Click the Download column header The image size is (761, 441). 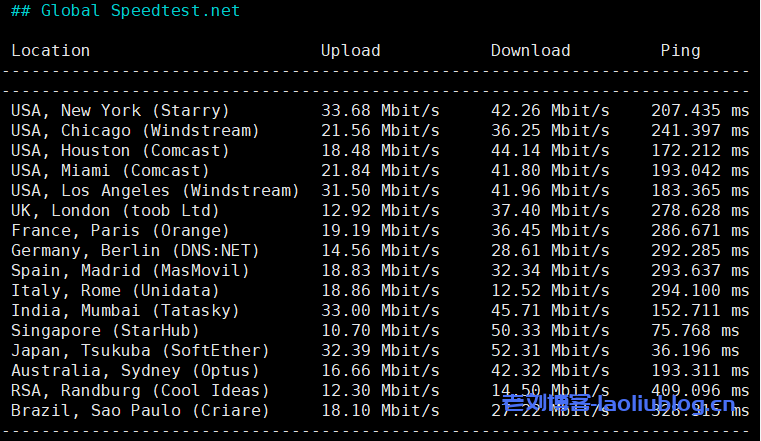[x=530, y=51]
